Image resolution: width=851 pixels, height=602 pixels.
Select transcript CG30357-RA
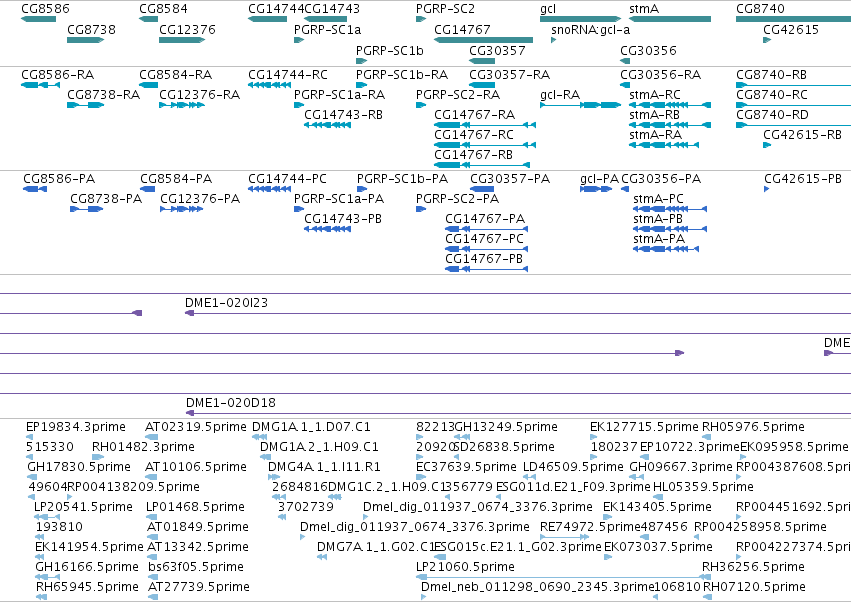[x=482, y=85]
